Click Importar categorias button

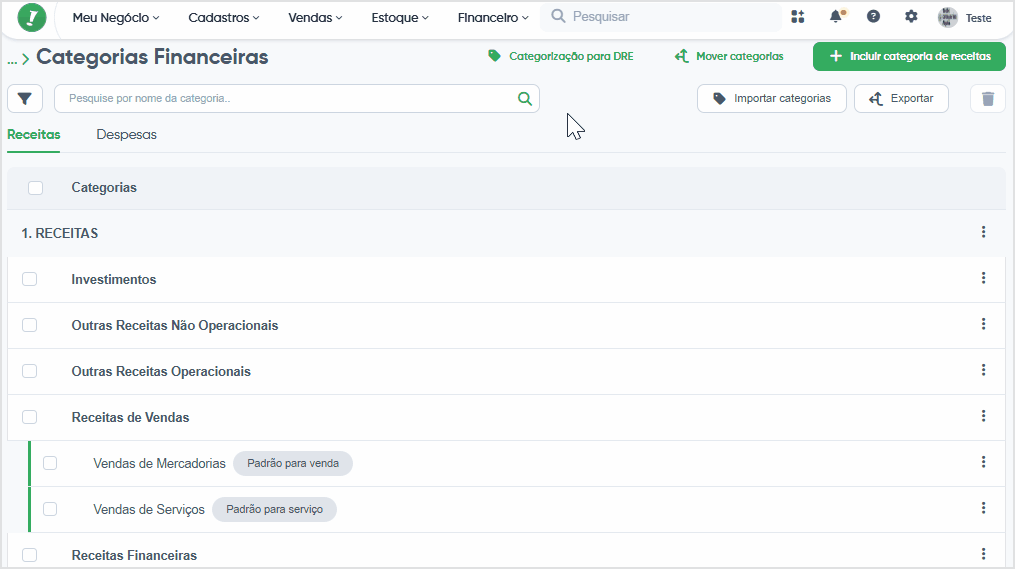[772, 98]
